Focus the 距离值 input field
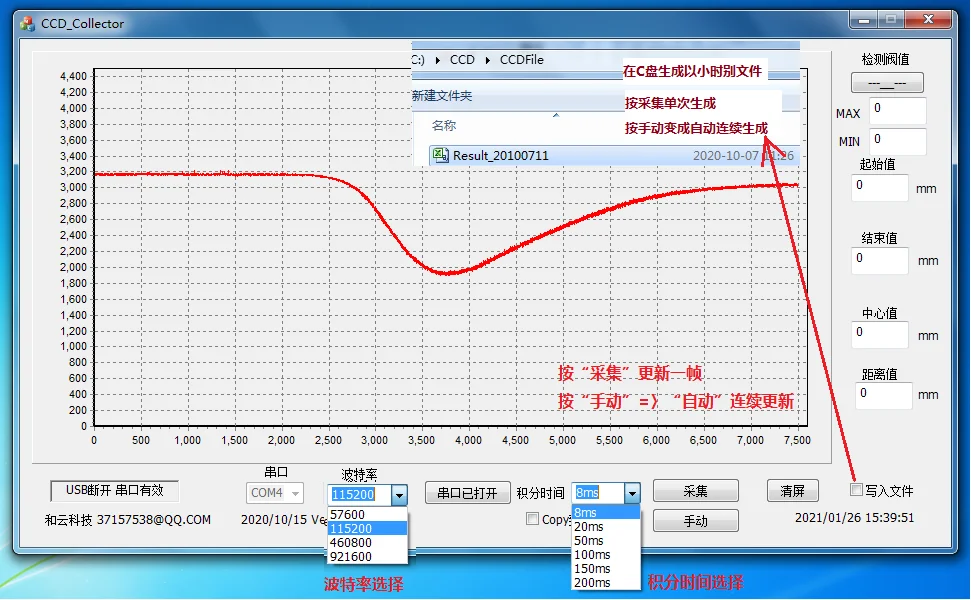Screen dimensions: 971x600 [x=884, y=396]
